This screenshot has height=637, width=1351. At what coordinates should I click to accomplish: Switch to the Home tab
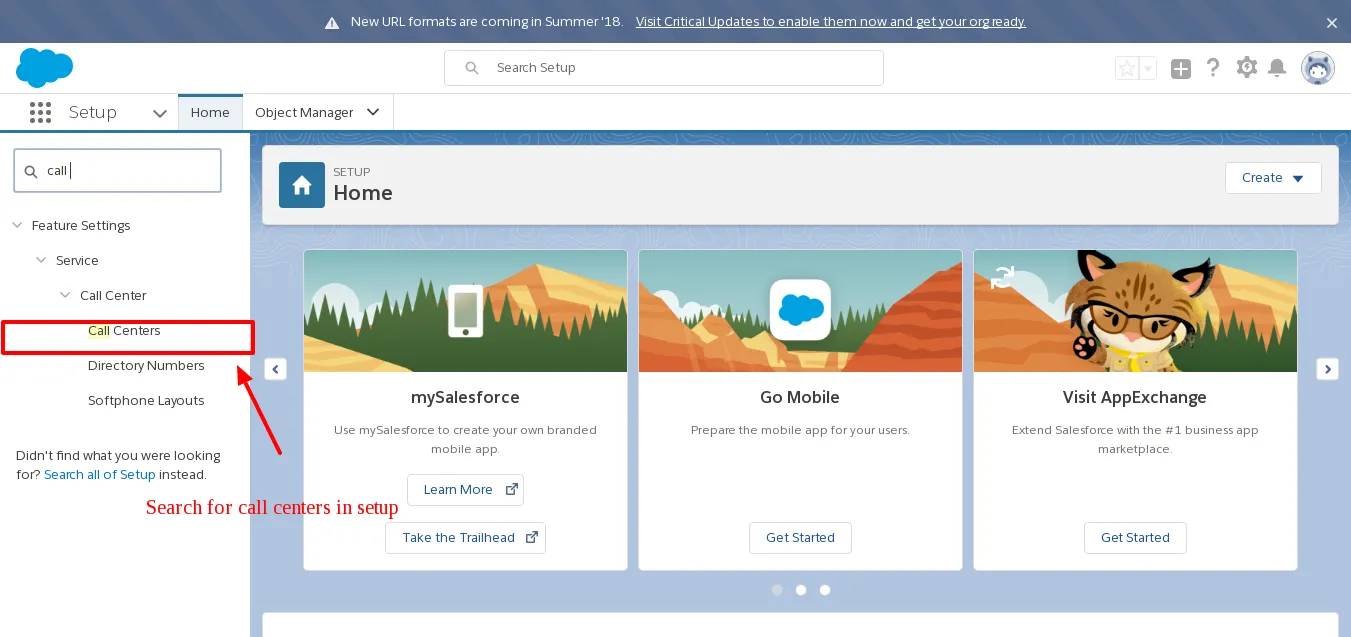point(210,112)
